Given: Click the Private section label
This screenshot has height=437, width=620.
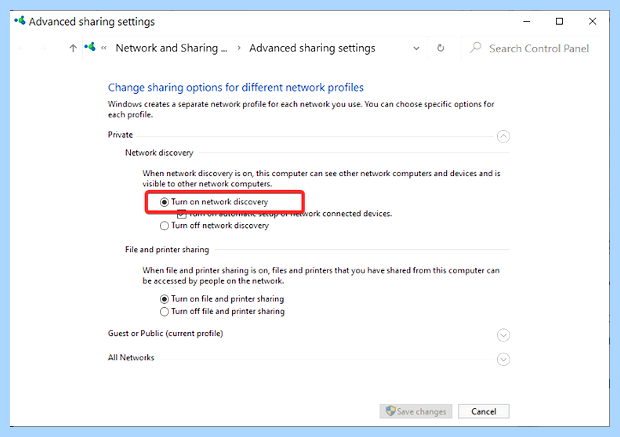Looking at the screenshot, I should click(120, 134).
